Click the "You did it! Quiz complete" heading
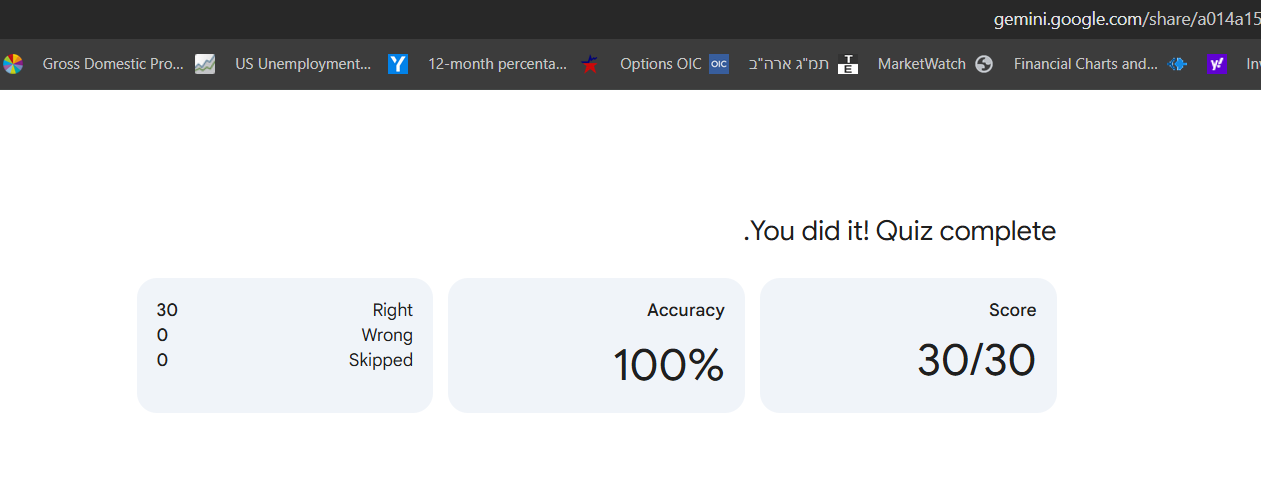This screenshot has height=502, width=1261. click(x=900, y=231)
